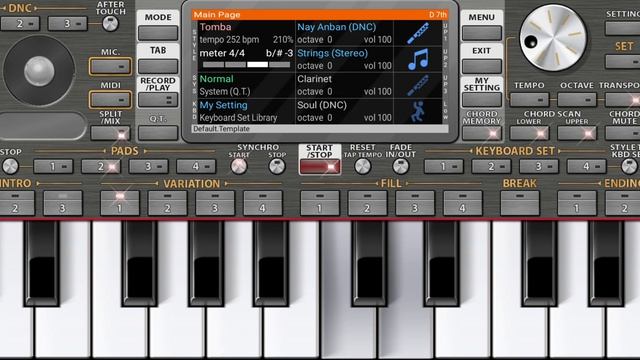
Task: Click the My Setting panel button
Action: click(482, 100)
